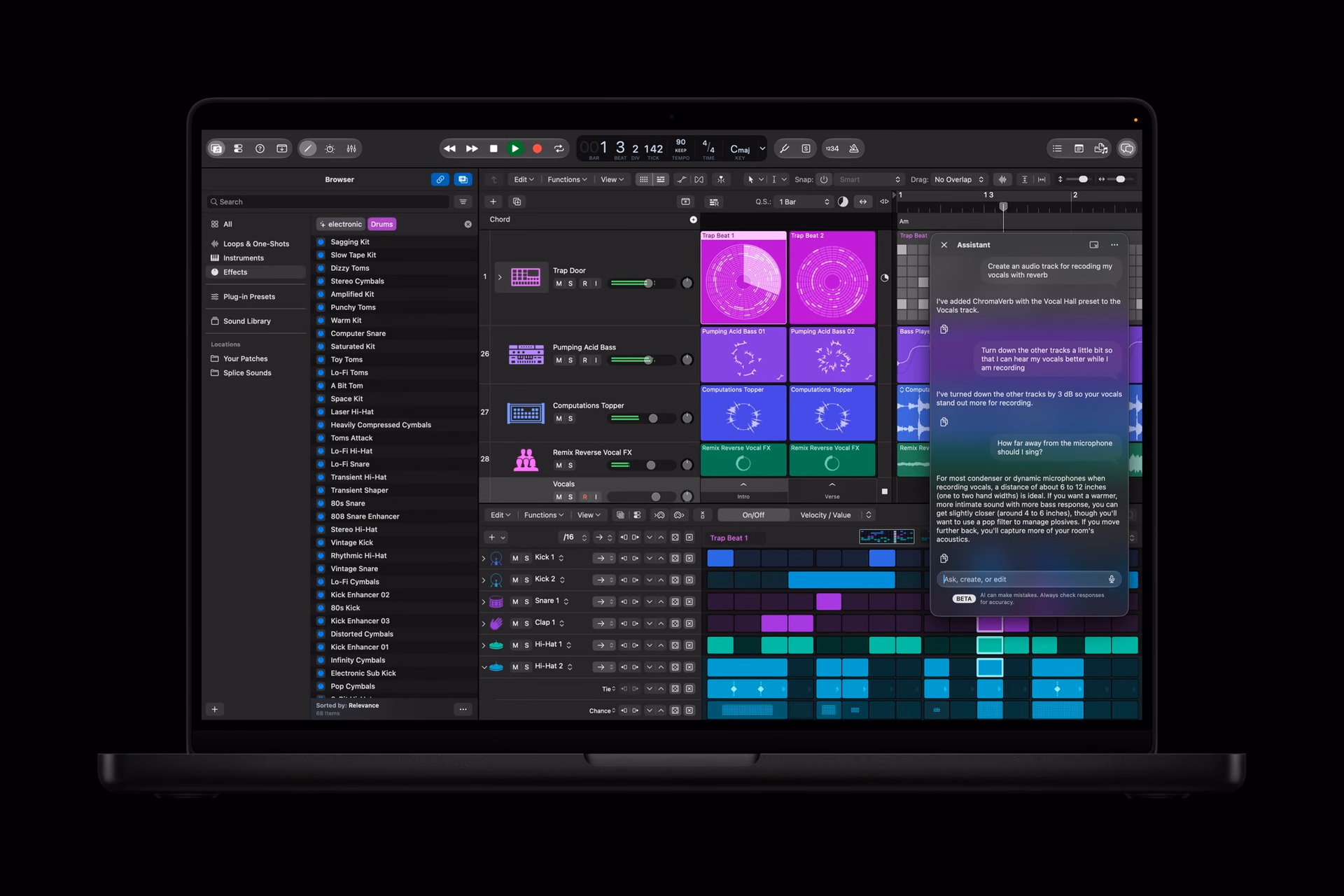Viewport: 1344px width, 896px height.
Task: Toggle the count-in 1234 button
Action: point(832,148)
